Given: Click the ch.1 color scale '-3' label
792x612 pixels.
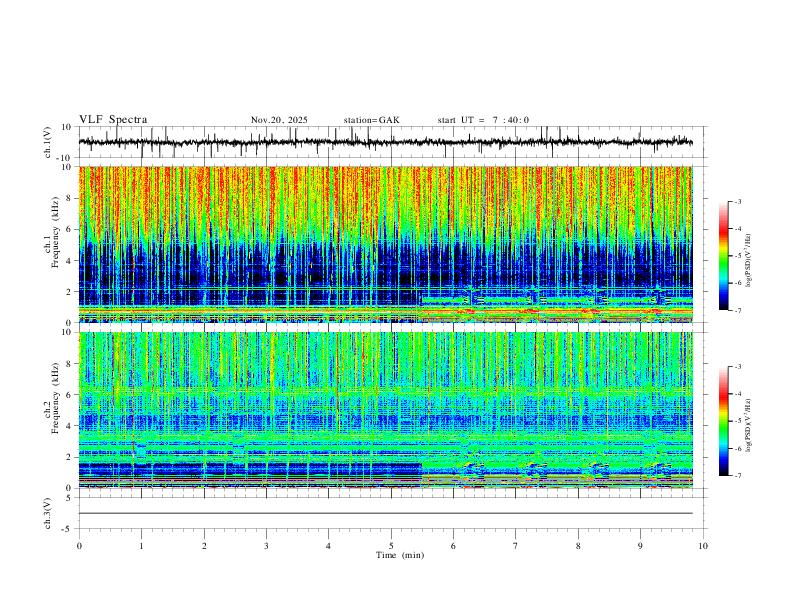Looking at the screenshot, I should click(x=737, y=201).
